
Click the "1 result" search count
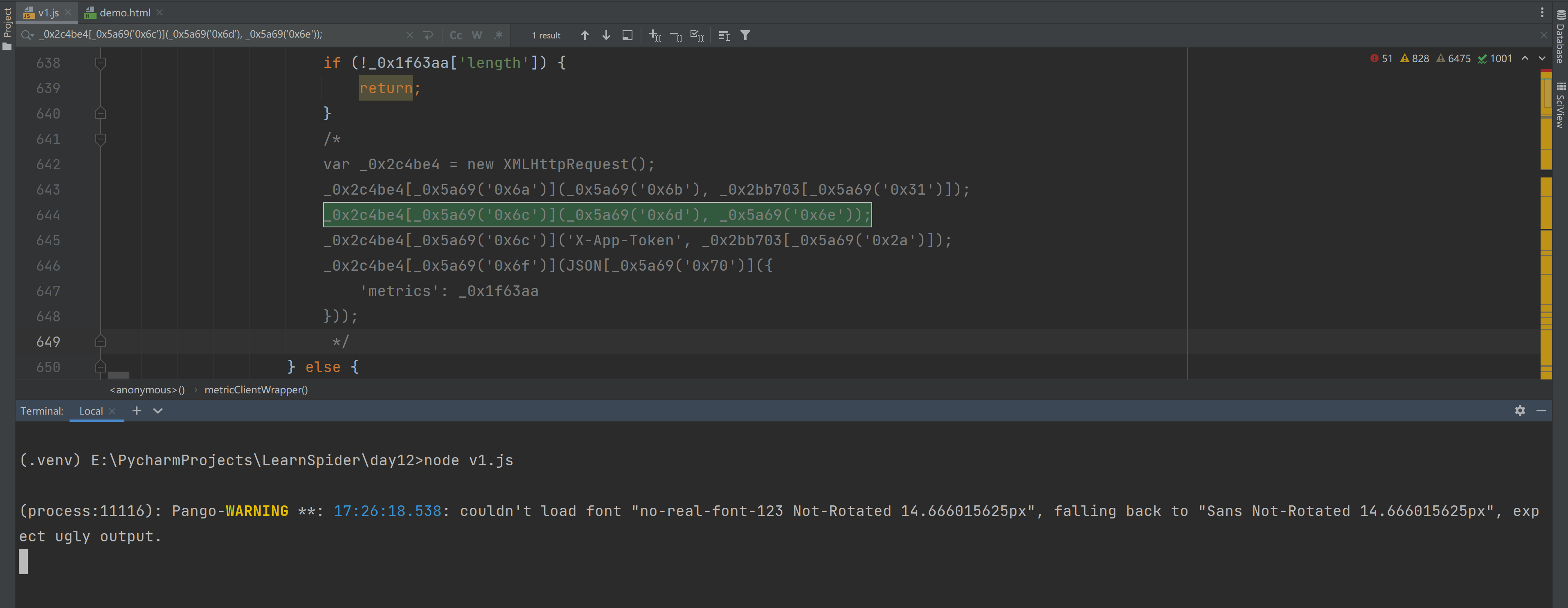click(546, 35)
